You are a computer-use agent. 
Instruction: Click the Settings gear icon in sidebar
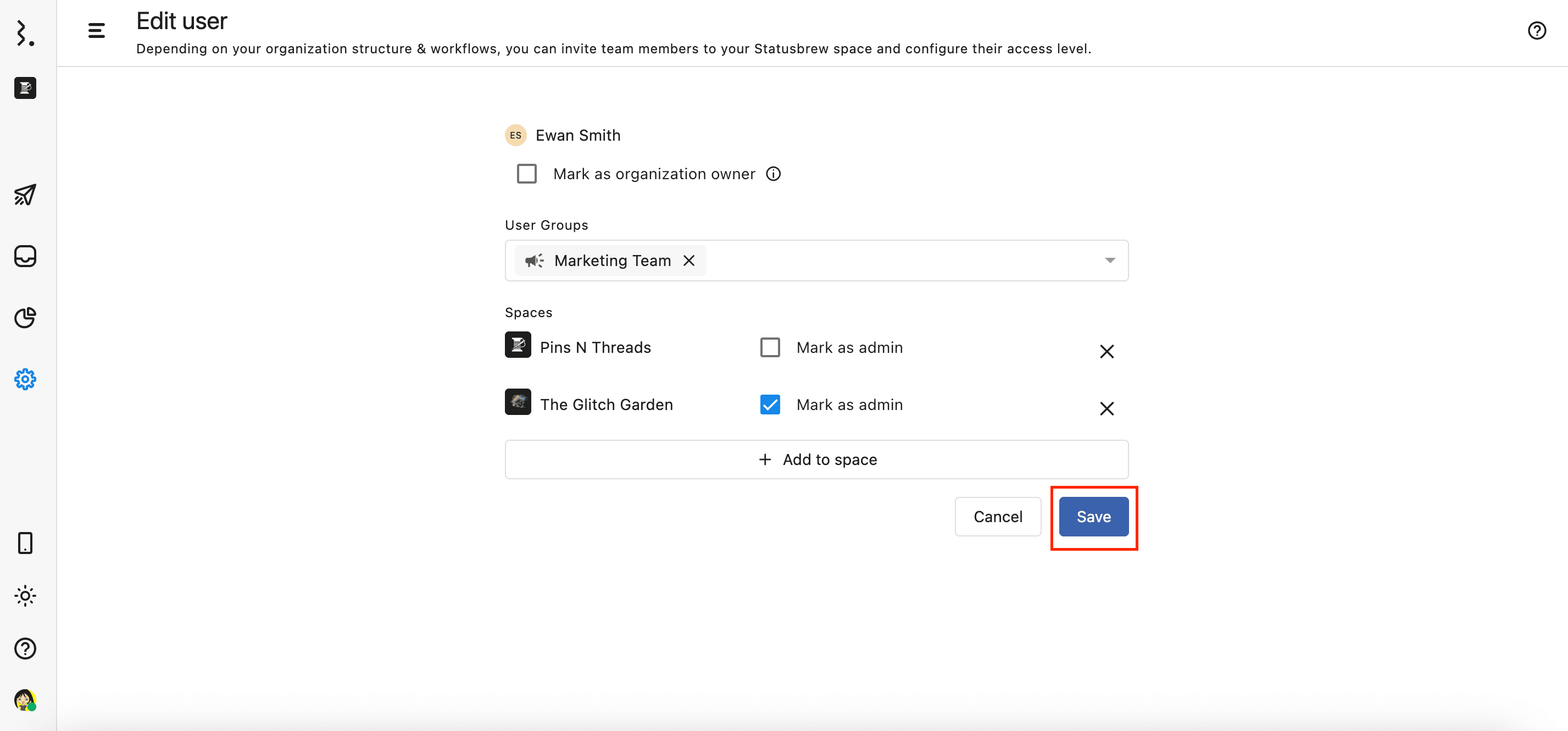tap(25, 379)
